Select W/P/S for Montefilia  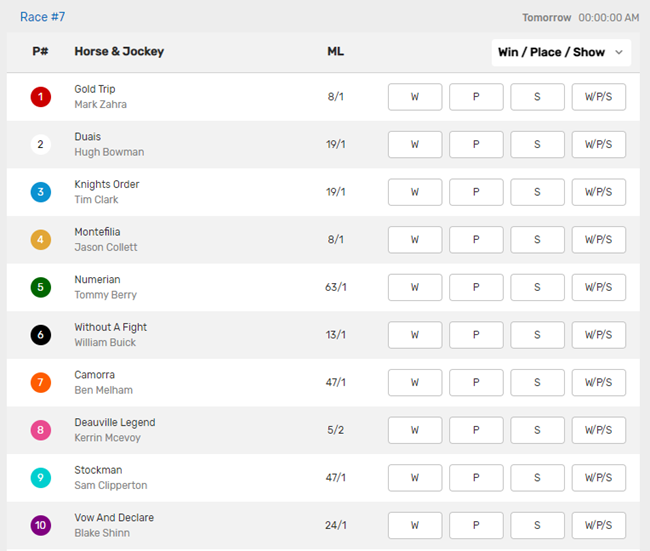(x=598, y=240)
